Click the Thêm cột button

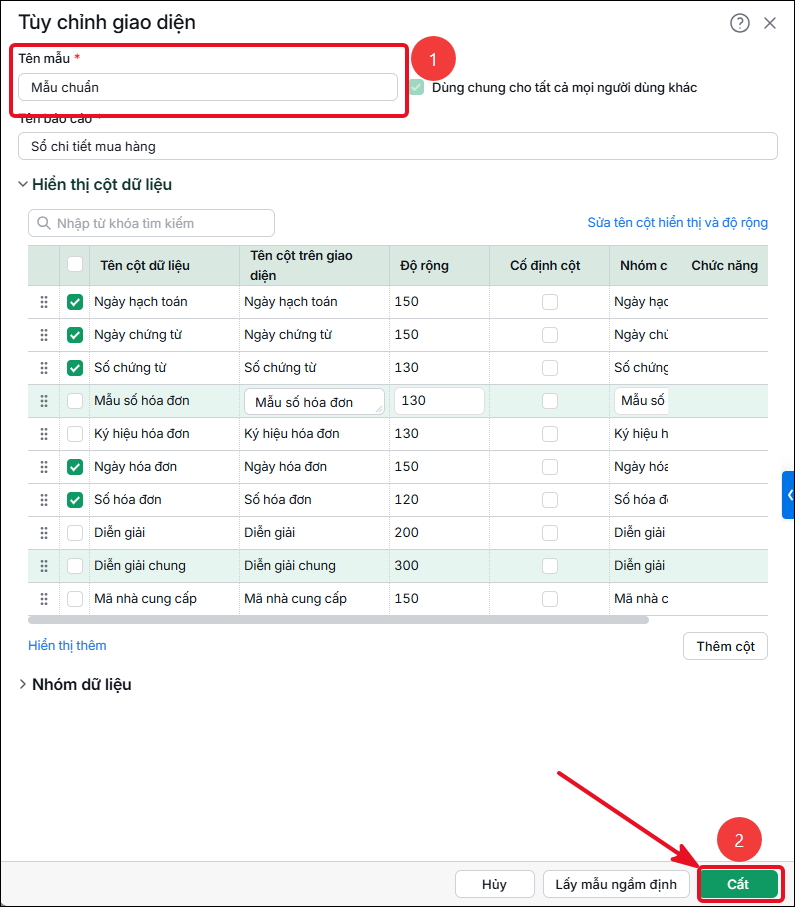pos(725,646)
